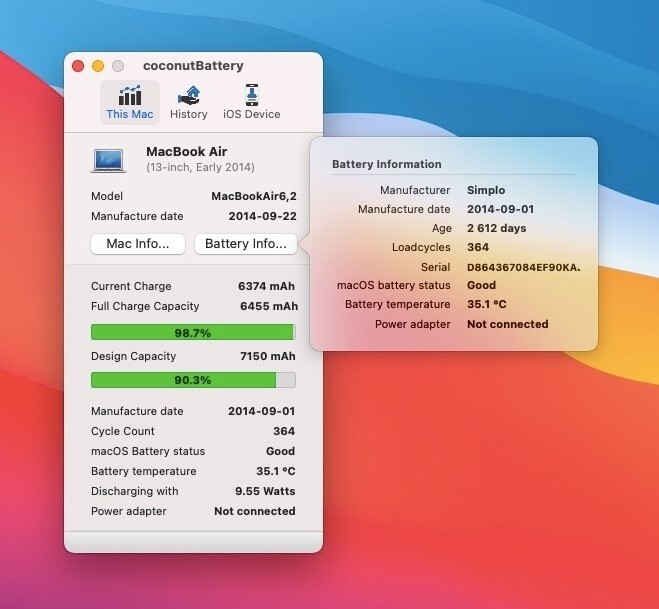Click the Design Capacity value 7150 mAh
Viewport: 659px width, 609px height.
coord(268,356)
